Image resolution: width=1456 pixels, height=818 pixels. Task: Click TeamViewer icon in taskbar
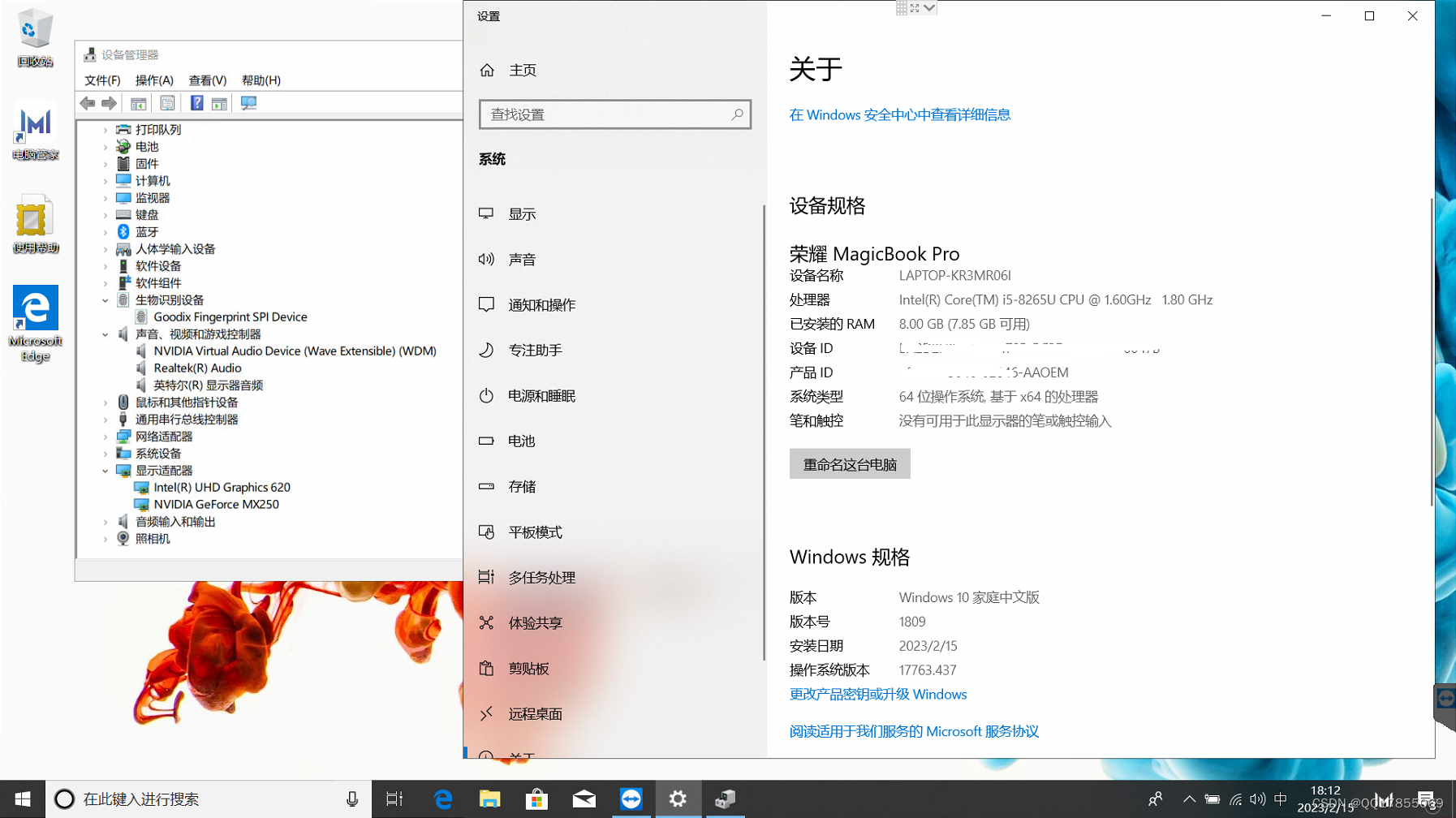tap(631, 799)
